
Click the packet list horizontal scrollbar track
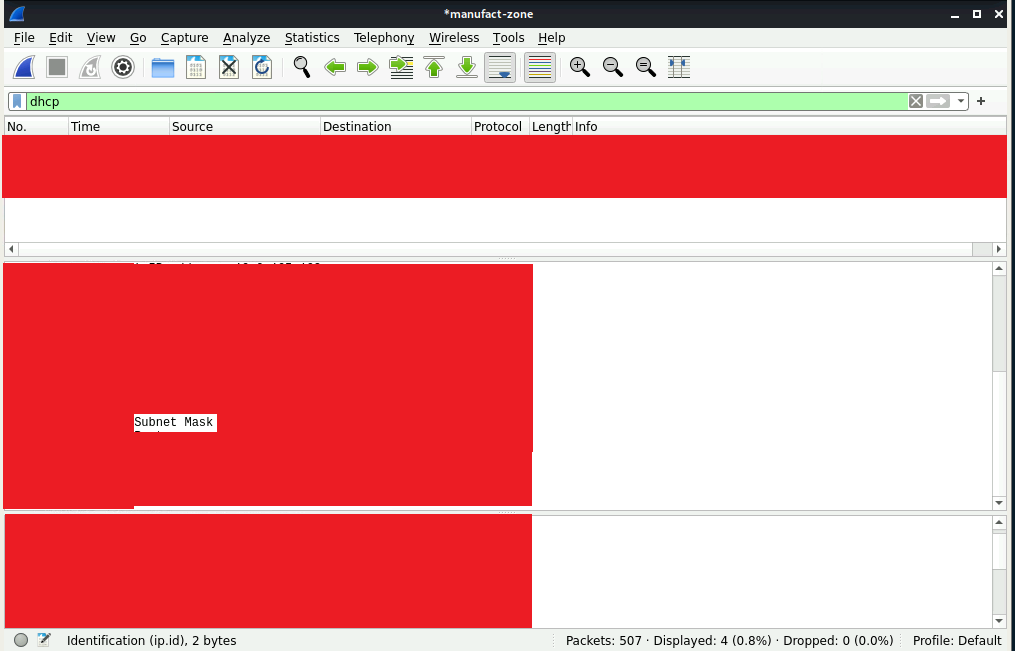(x=495, y=249)
